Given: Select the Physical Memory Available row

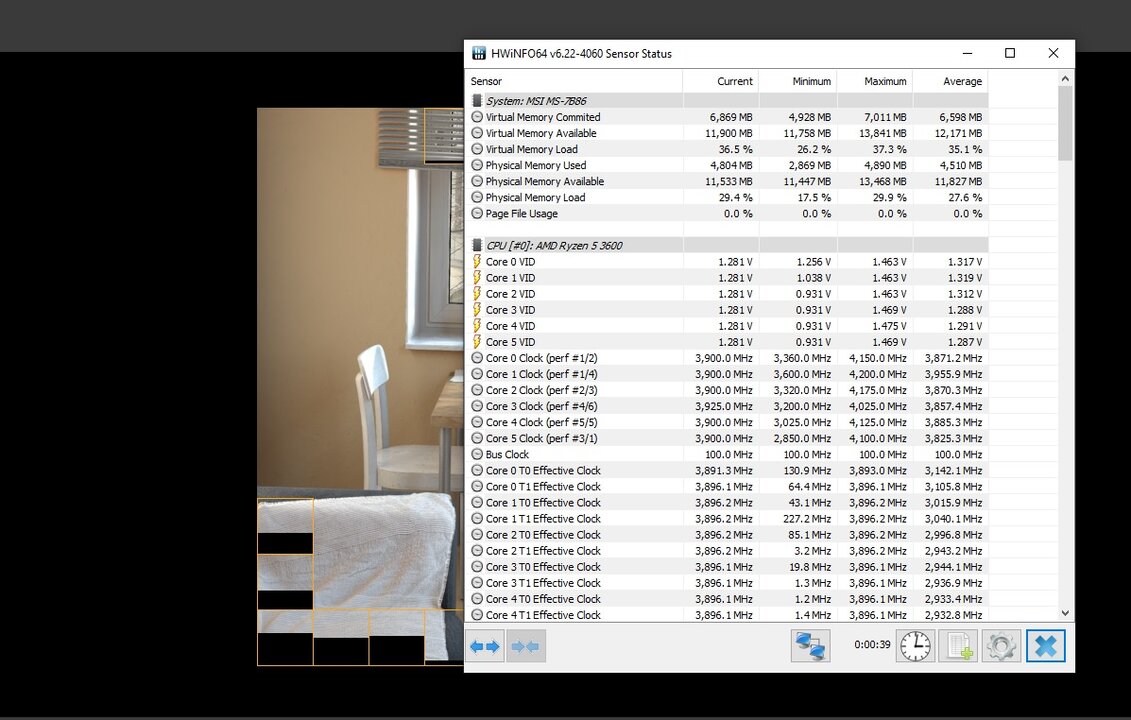Looking at the screenshot, I should pos(727,182).
